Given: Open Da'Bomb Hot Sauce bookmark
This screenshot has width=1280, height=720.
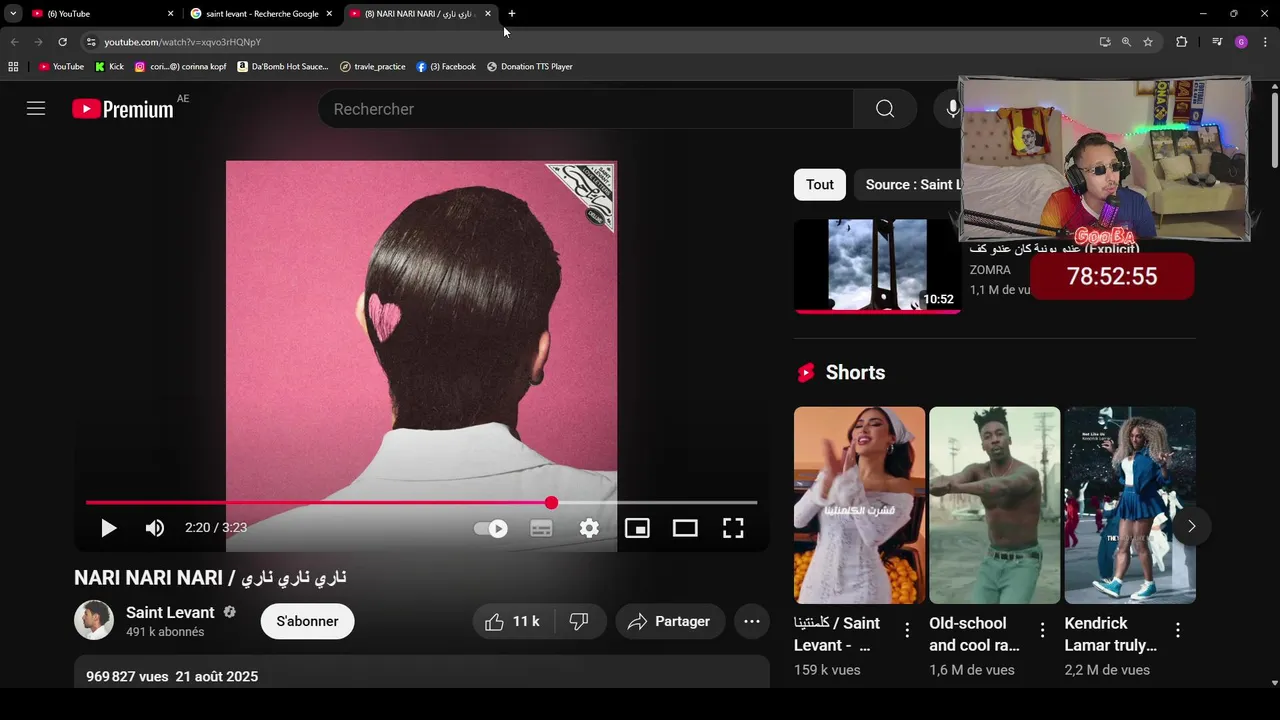Looking at the screenshot, I should coord(283,67).
